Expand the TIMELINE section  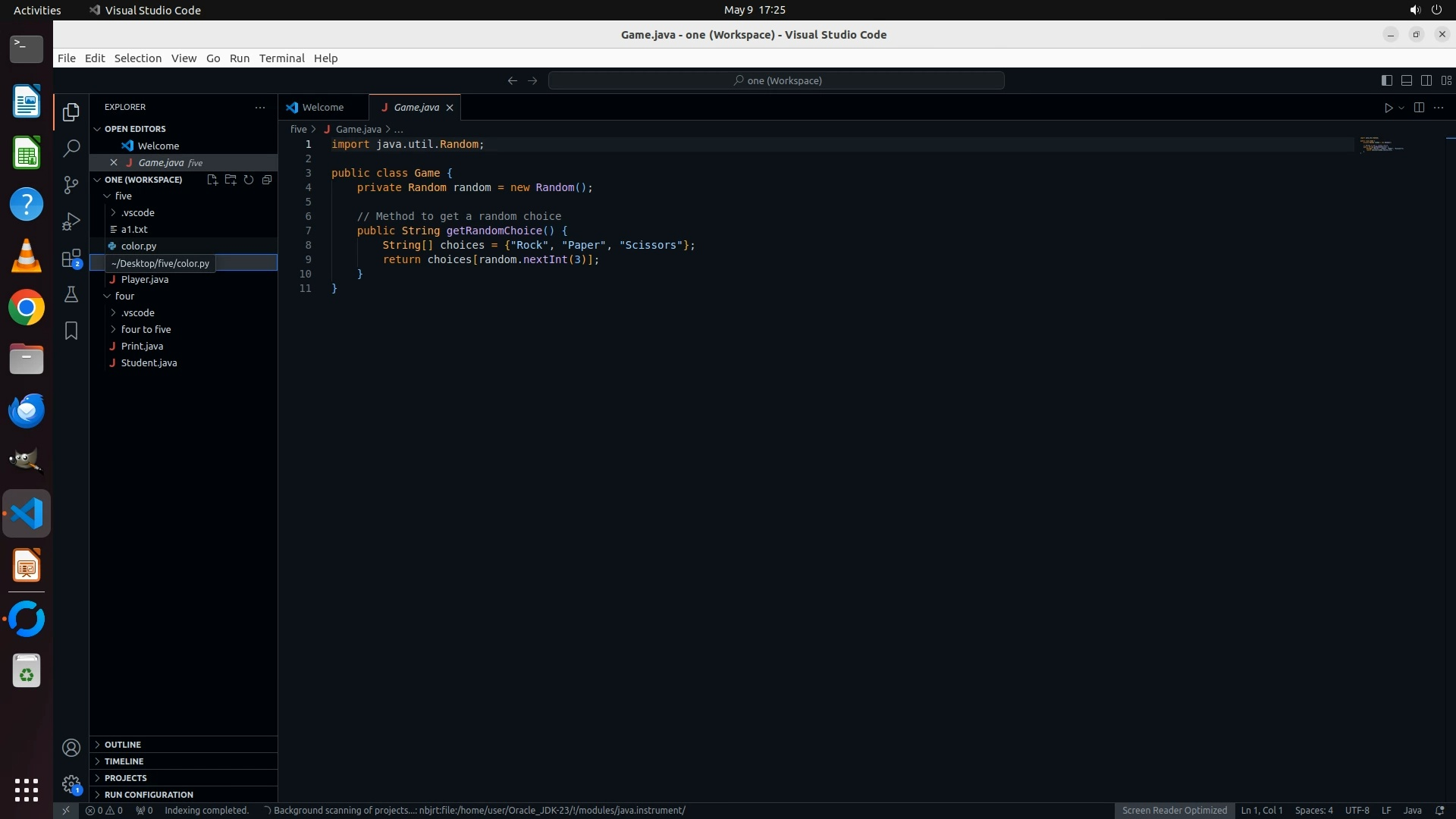124,761
